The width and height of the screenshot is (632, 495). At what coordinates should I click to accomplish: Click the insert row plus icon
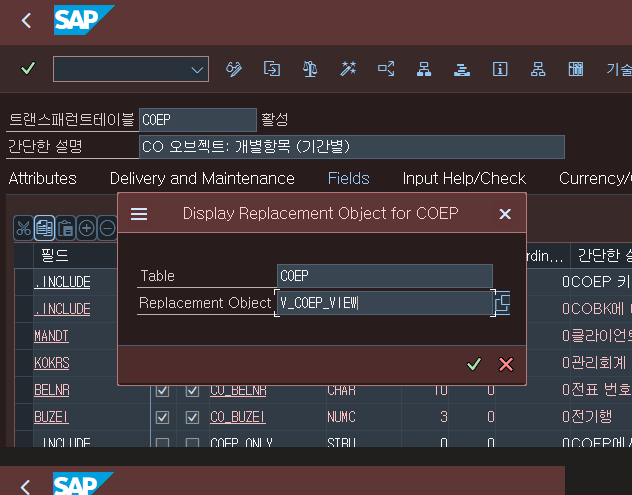(86, 228)
